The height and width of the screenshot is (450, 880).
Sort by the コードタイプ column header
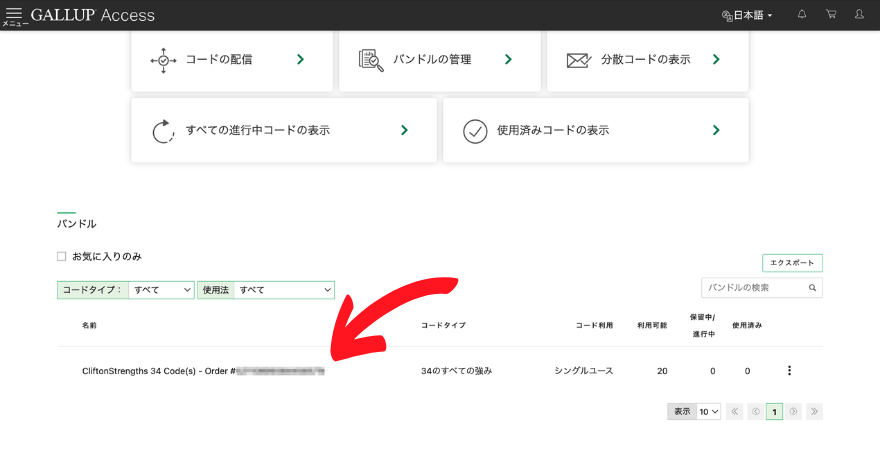point(443,325)
